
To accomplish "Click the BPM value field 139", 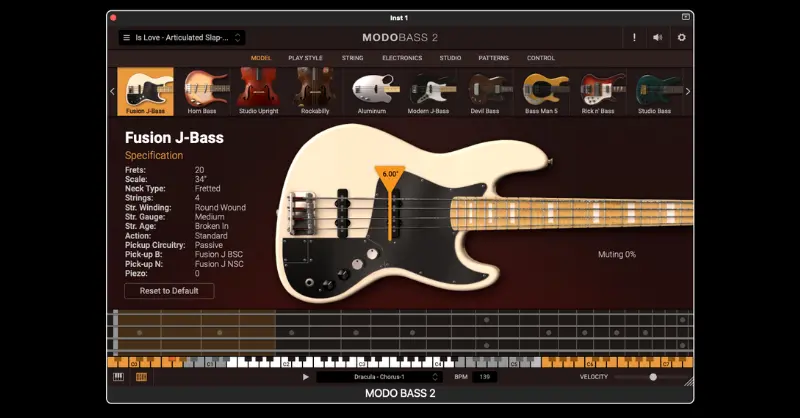I will [485, 377].
